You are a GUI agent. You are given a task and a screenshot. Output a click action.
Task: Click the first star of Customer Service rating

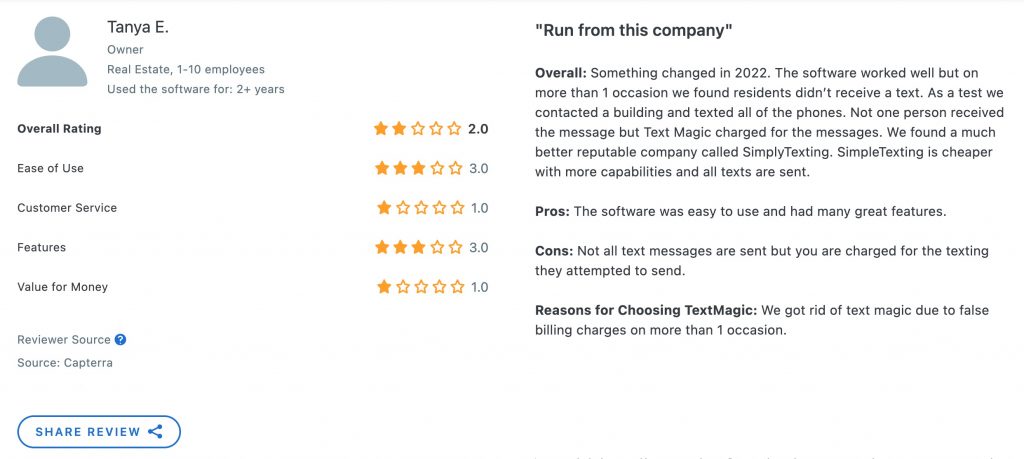tap(384, 208)
